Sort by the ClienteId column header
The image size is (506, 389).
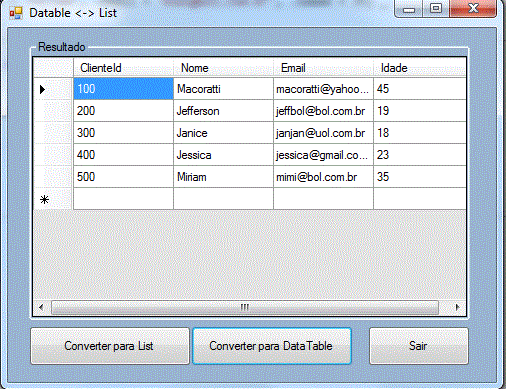(x=123, y=68)
